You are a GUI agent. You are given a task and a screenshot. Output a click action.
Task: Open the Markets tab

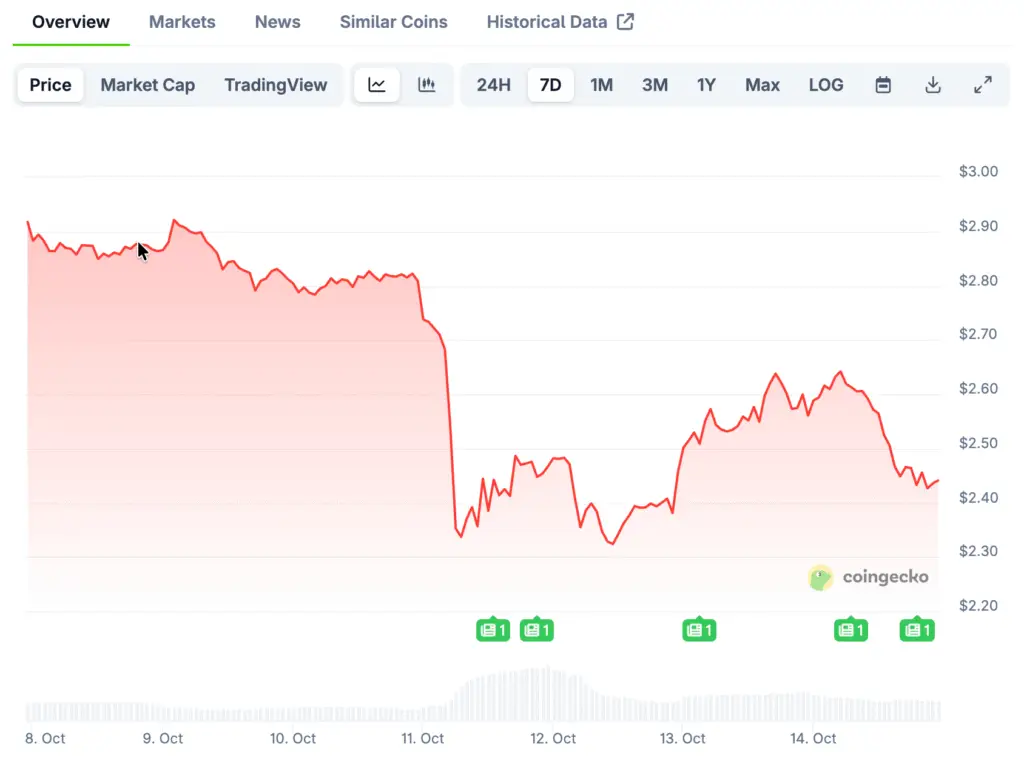click(182, 22)
